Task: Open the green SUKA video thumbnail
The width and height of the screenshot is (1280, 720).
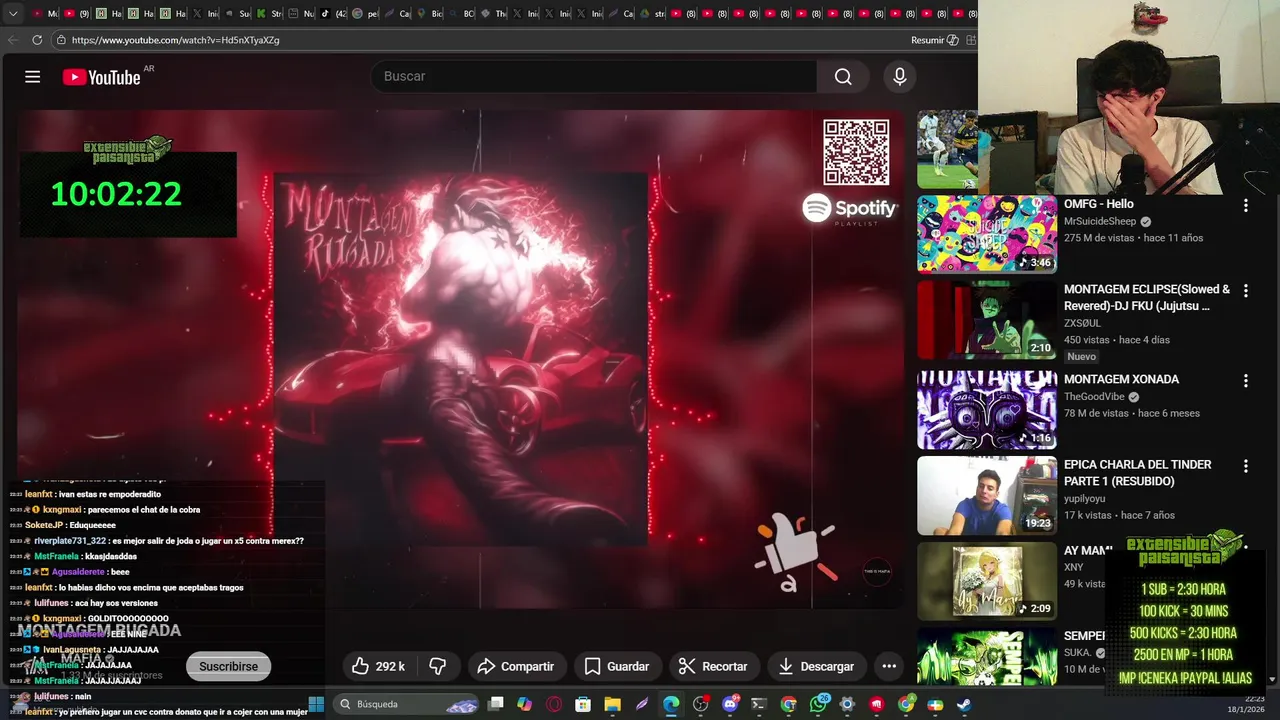Action: coord(987,656)
